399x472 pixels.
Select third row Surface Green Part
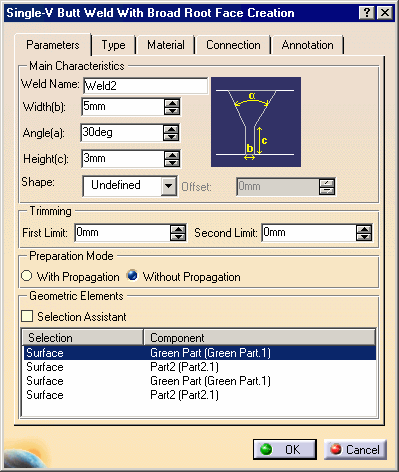(200, 381)
